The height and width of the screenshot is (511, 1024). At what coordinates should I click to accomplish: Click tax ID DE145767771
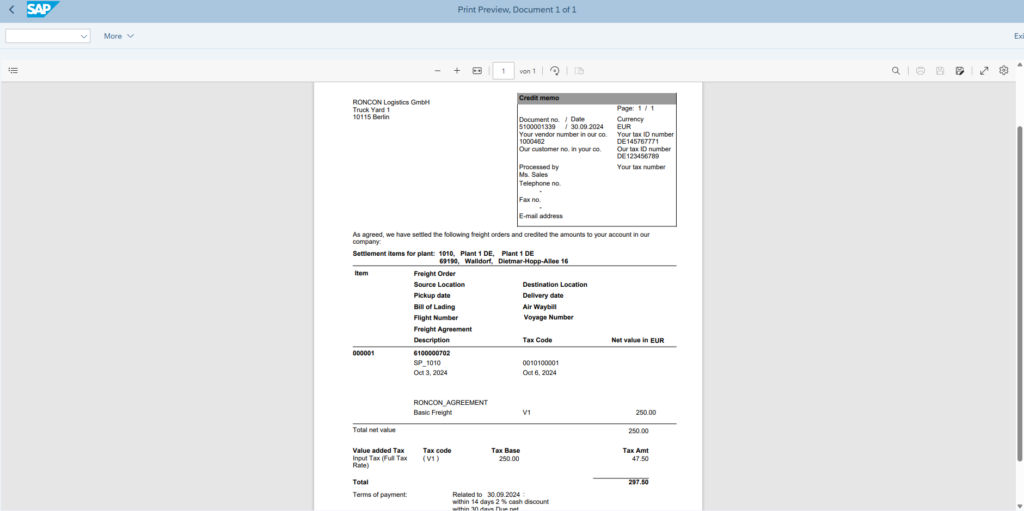638,141
